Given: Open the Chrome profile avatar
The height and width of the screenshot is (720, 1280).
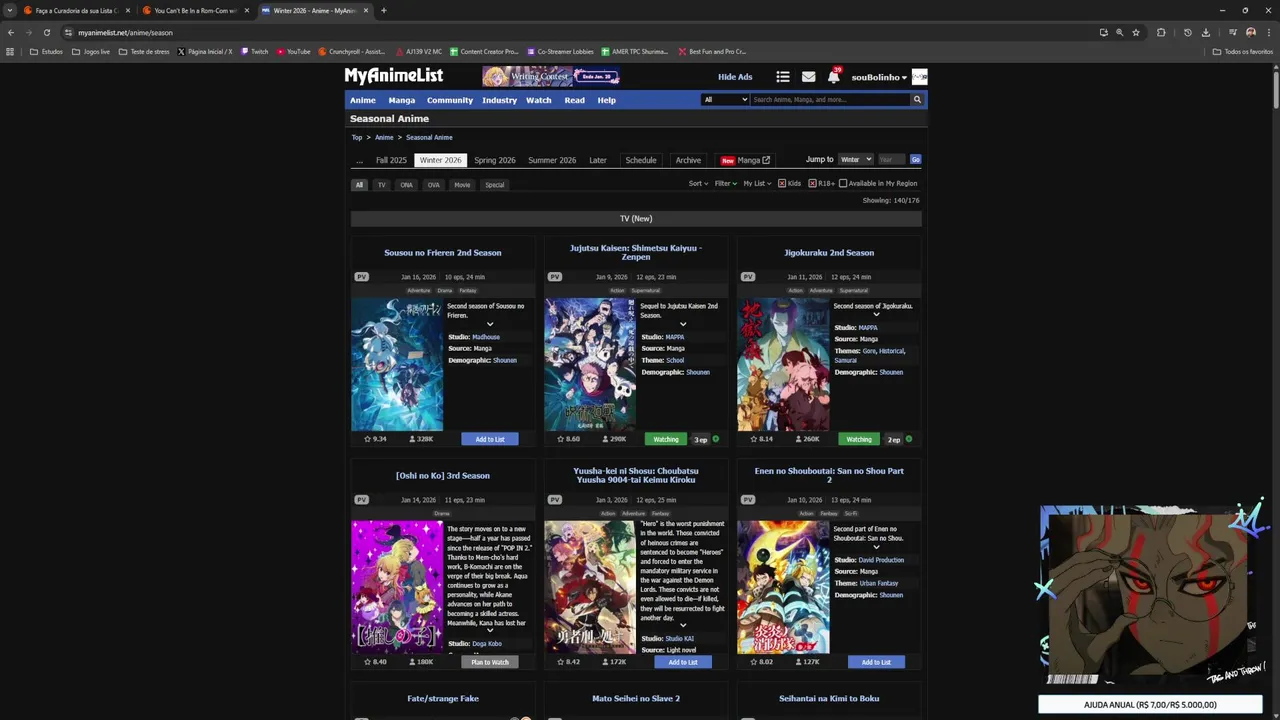Looking at the screenshot, I should tap(1251, 32).
